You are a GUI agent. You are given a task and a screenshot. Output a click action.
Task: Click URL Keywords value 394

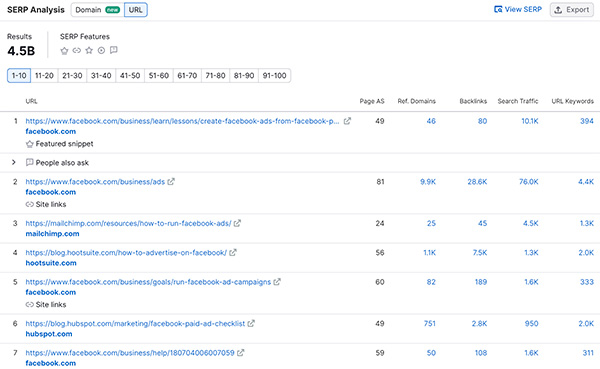pos(587,121)
